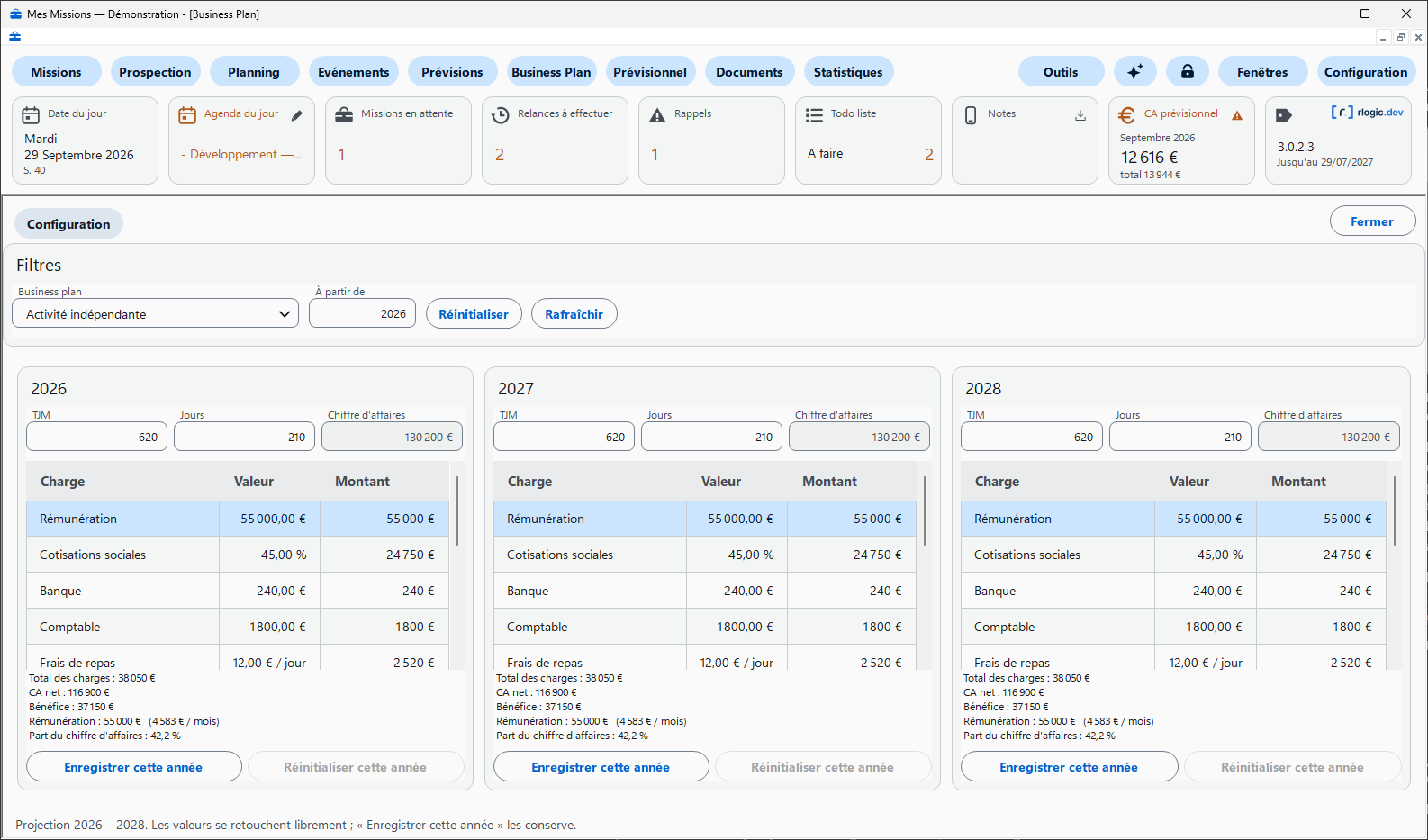1428x840 pixels.
Task: Click the rlogic.dev logo
Action: click(1367, 113)
